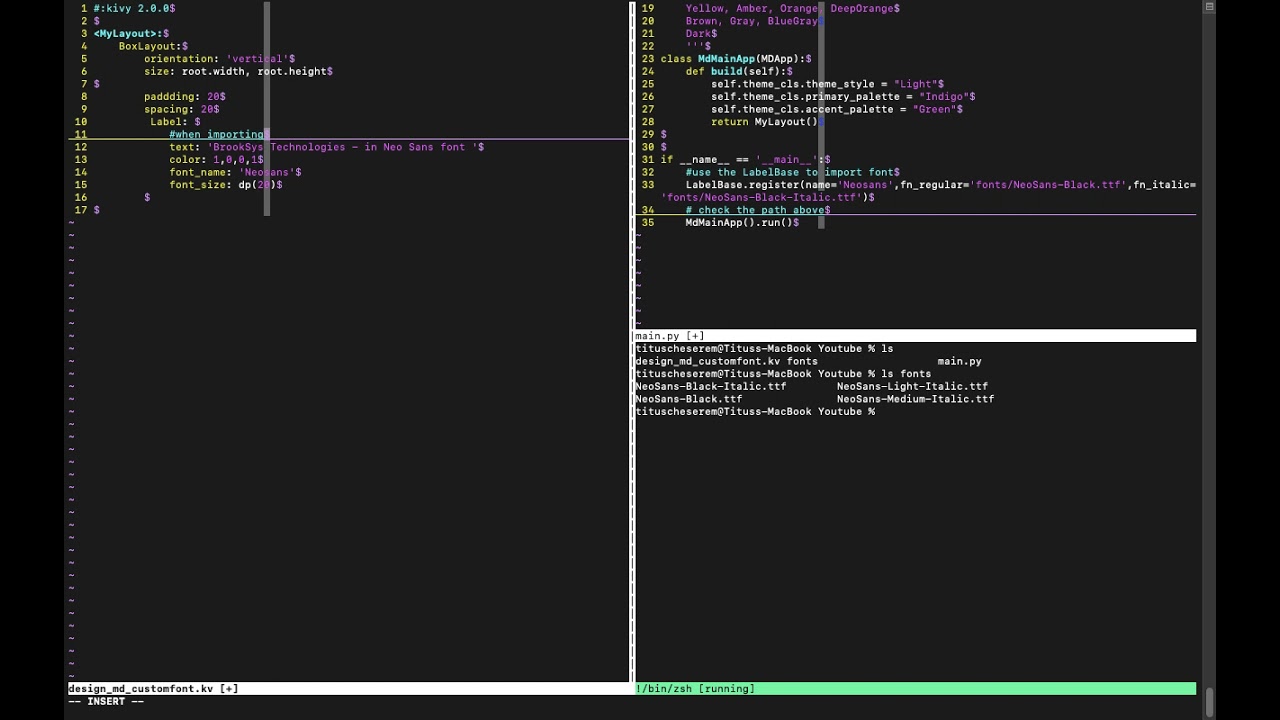Screen dimensions: 1280x720
Task: Click the 'theme_style = "Light"' line
Action: coord(827,84)
